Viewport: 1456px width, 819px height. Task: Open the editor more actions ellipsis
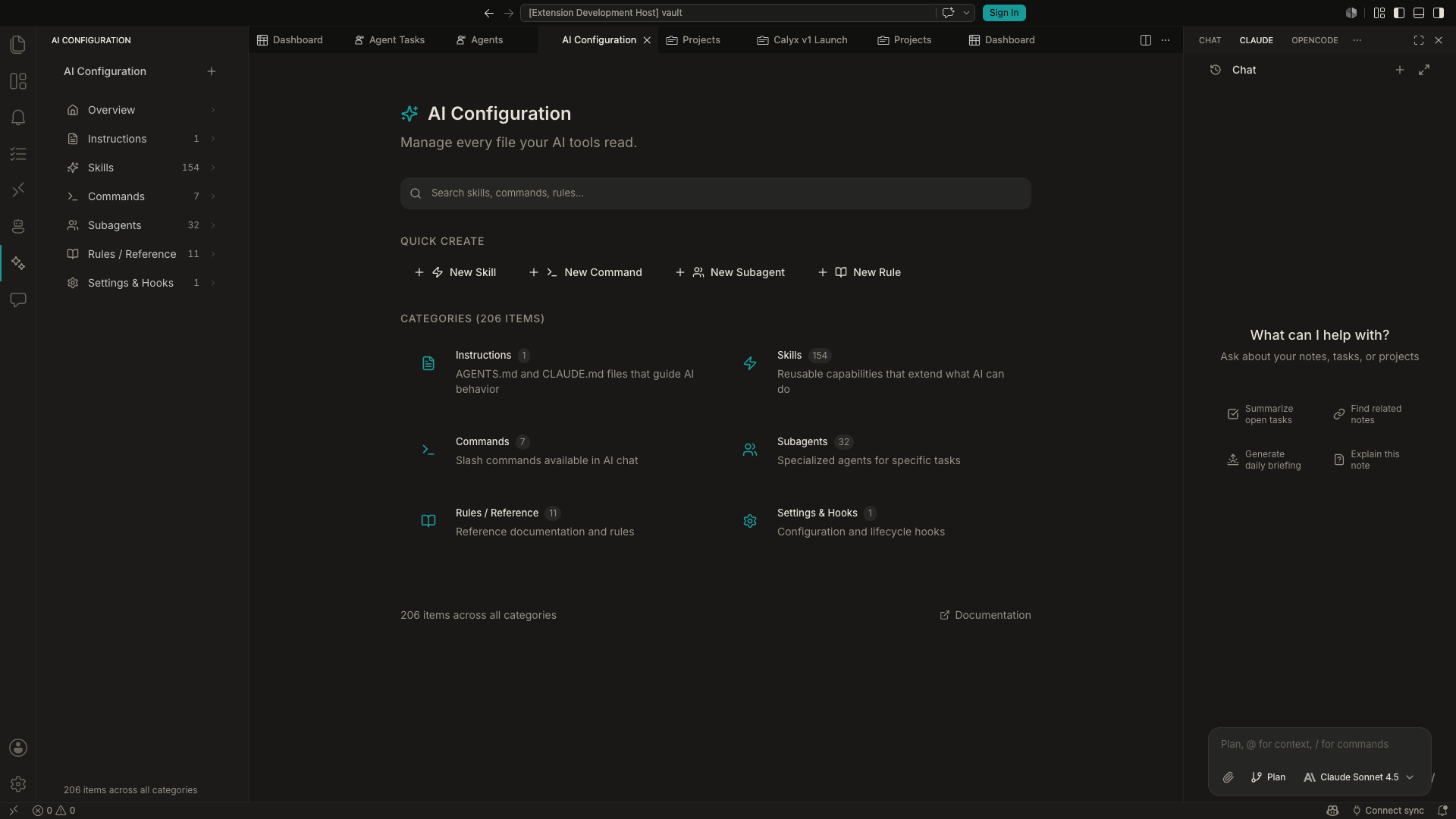(x=1166, y=40)
